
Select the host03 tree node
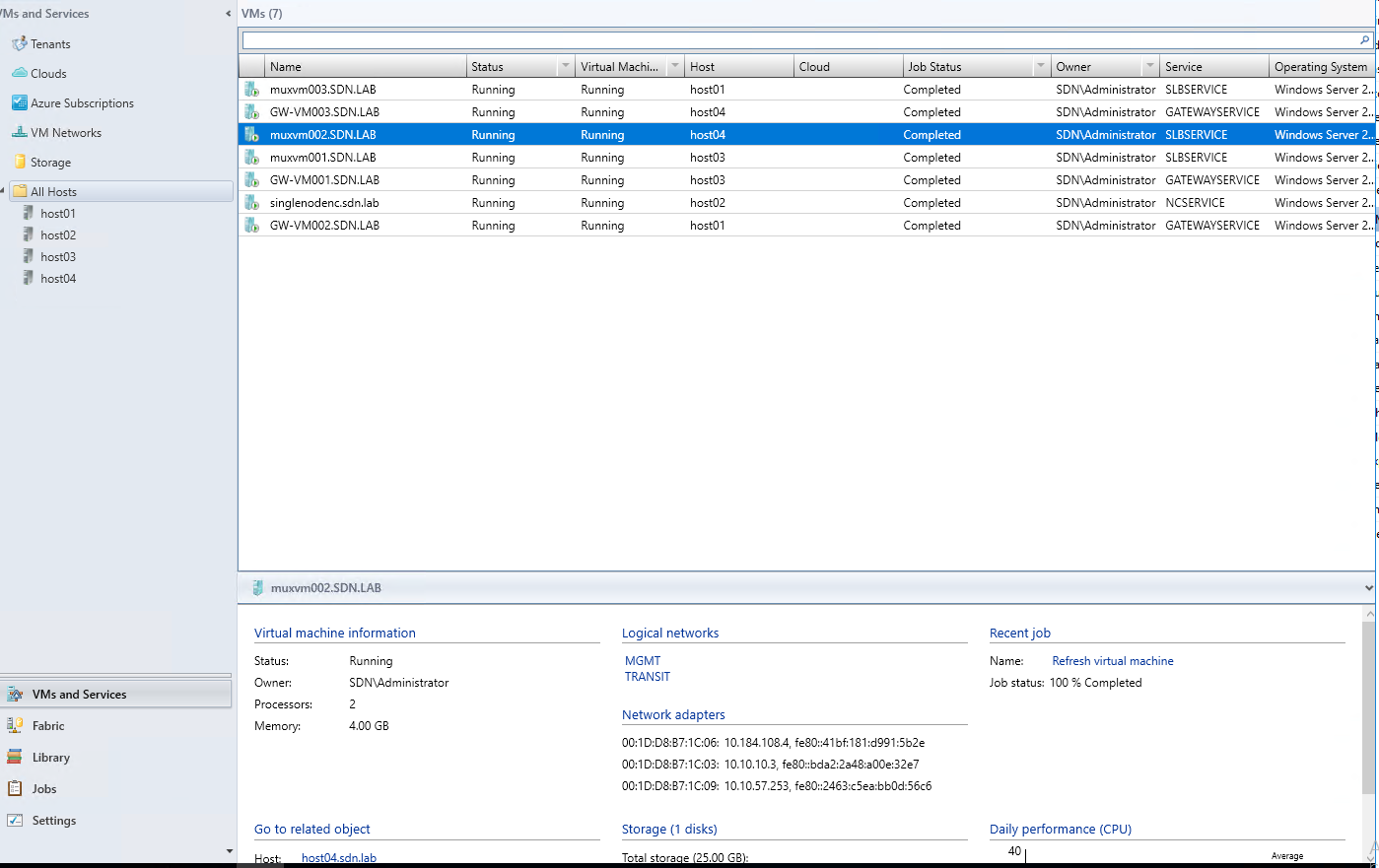tap(58, 256)
